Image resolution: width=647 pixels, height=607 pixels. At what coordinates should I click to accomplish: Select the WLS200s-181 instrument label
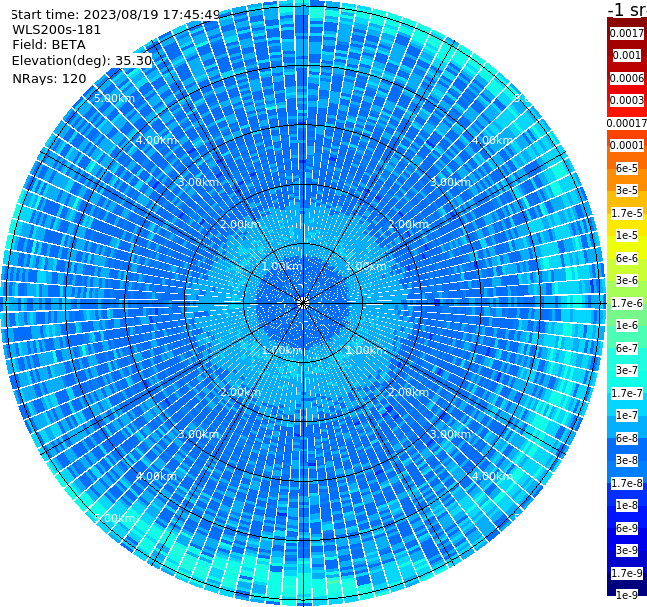point(57,30)
